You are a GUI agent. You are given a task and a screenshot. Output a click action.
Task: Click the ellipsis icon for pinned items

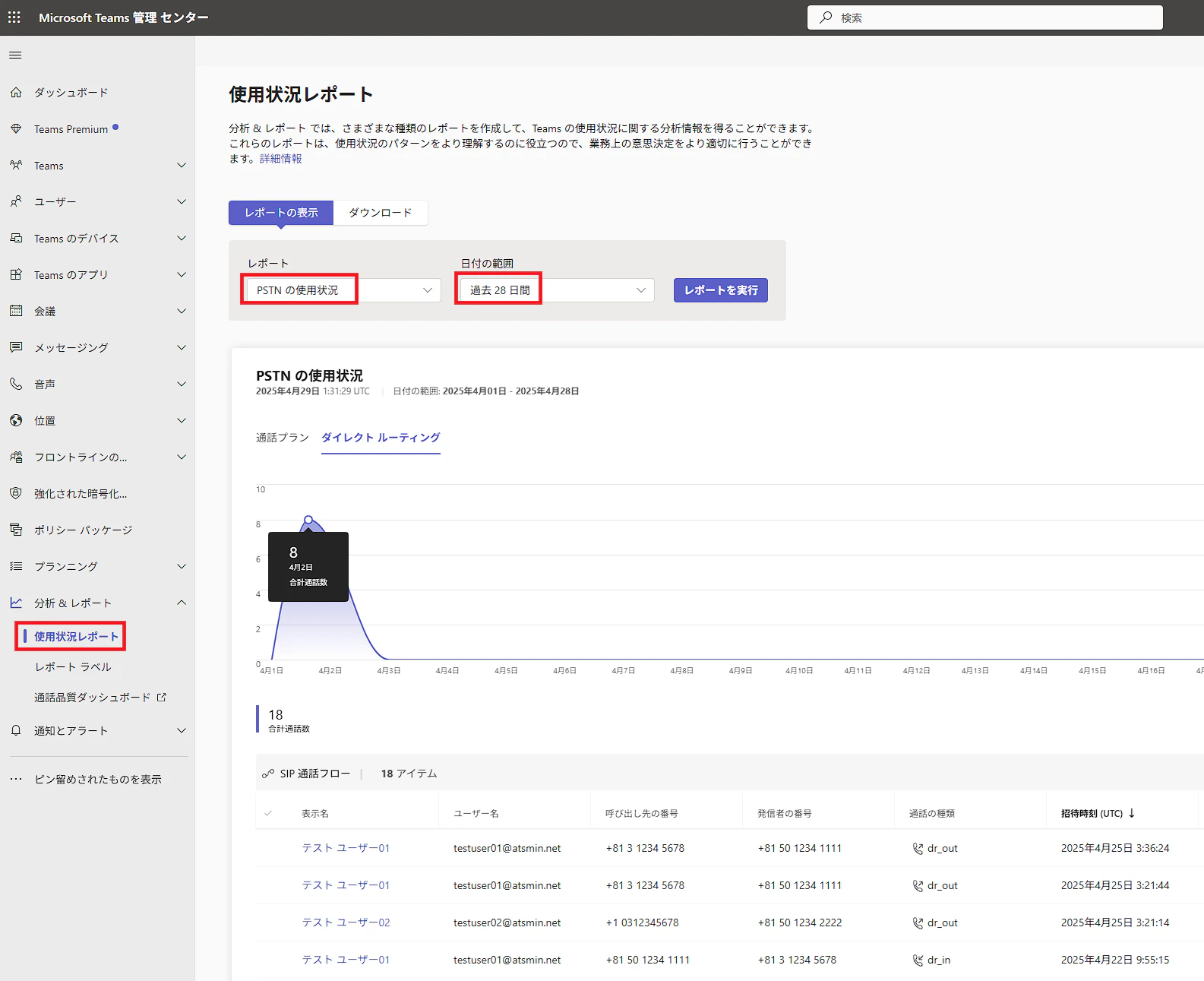pyautogui.click(x=16, y=779)
